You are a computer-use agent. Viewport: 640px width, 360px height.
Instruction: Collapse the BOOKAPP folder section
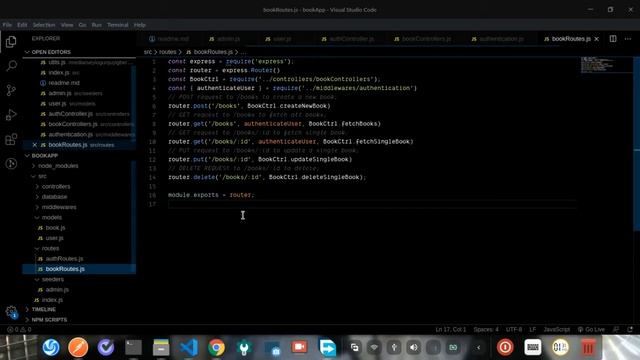coord(41,156)
